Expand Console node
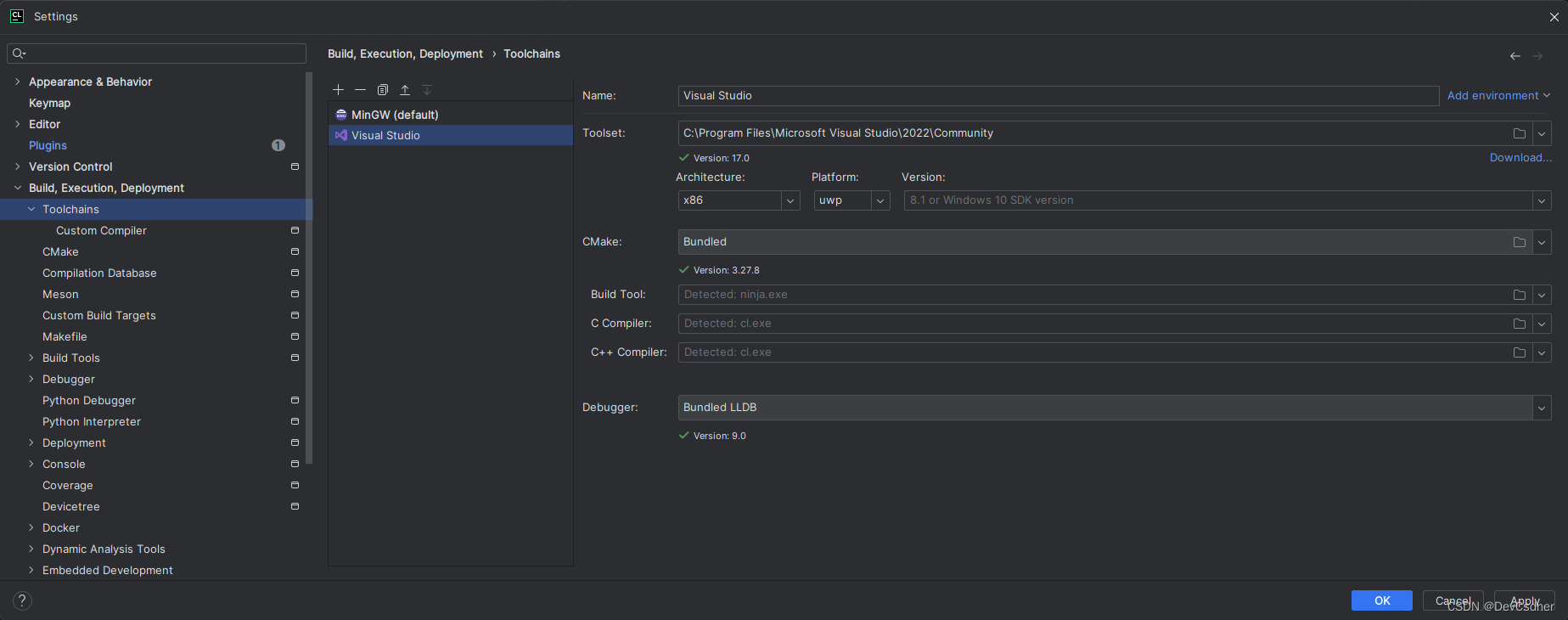Screen dimensions: 1568x620 point(31,464)
